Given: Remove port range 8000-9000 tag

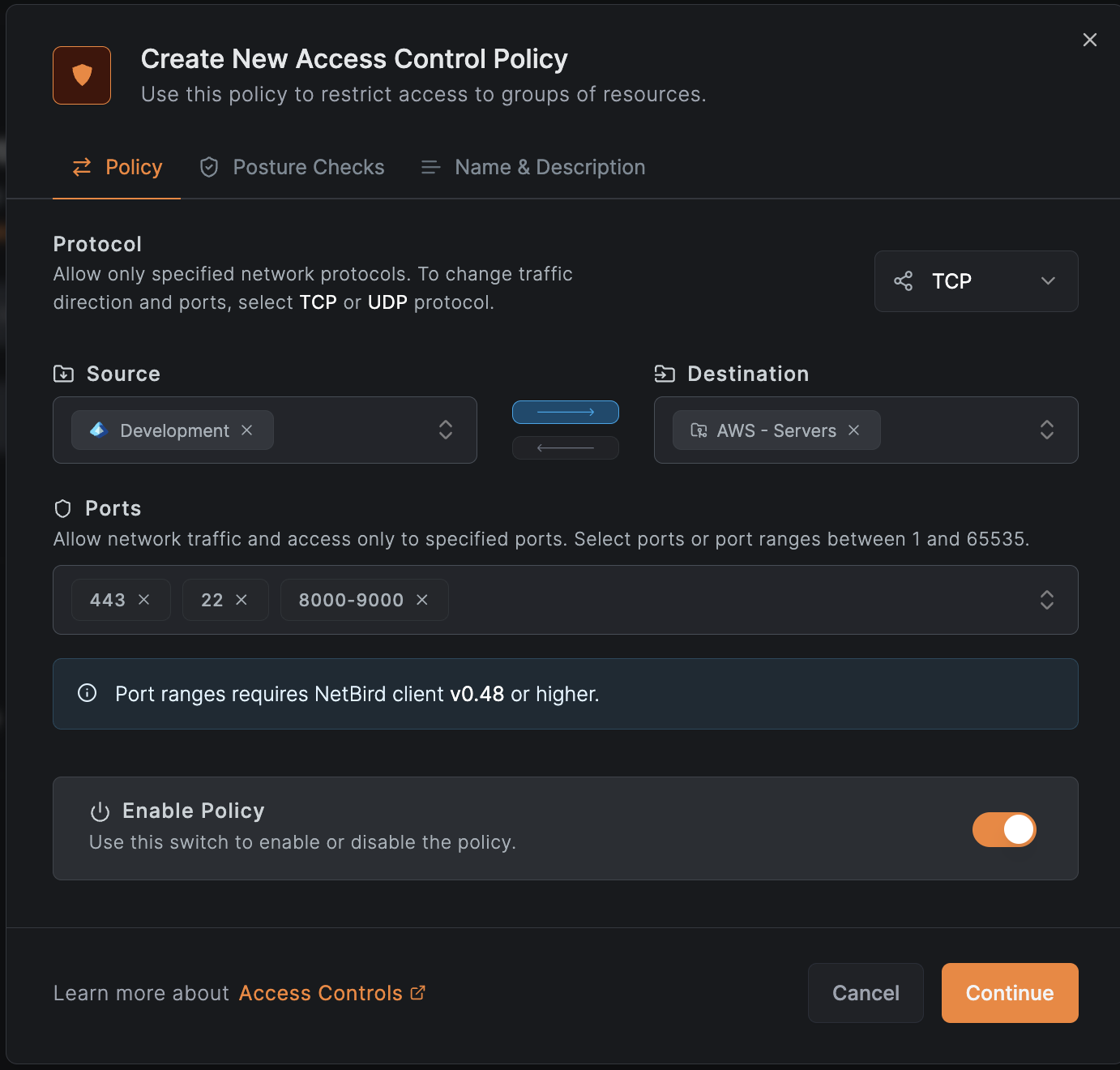Looking at the screenshot, I should point(422,600).
